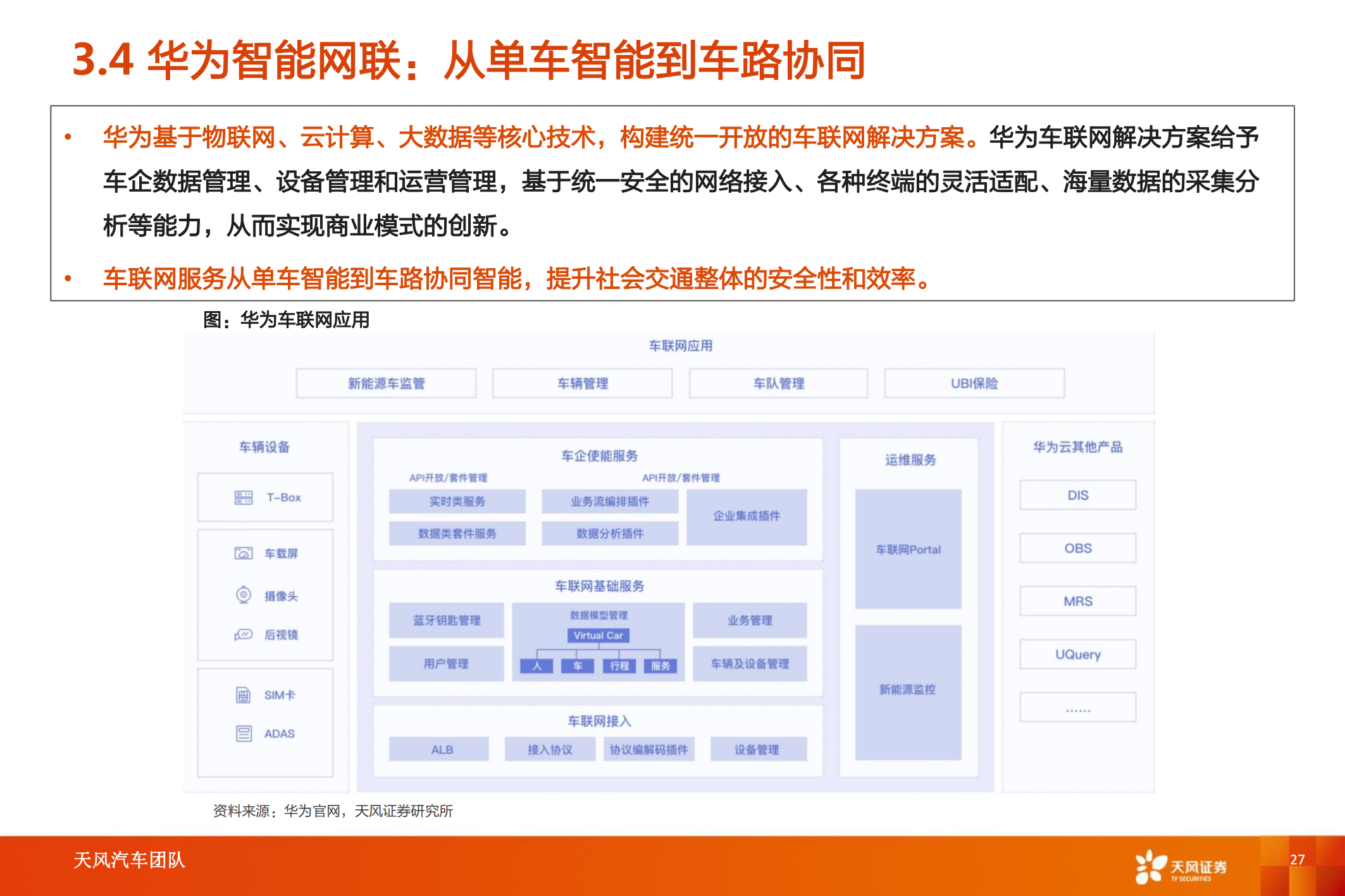Viewport: 1345px width, 896px height.
Task: Click the 数据模型管理 label
Action: pyautogui.click(x=598, y=615)
